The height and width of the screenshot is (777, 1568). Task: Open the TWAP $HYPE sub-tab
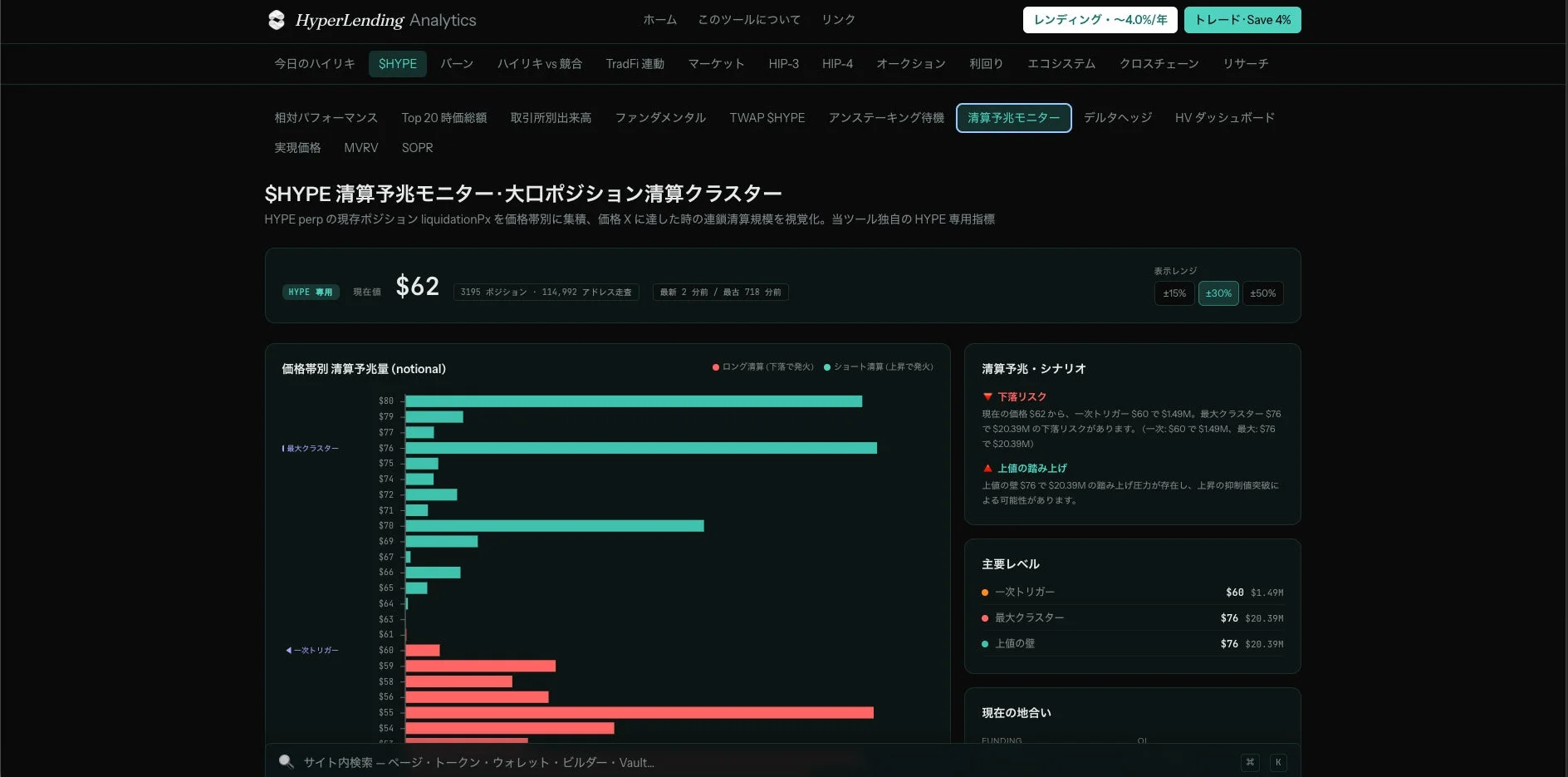767,118
